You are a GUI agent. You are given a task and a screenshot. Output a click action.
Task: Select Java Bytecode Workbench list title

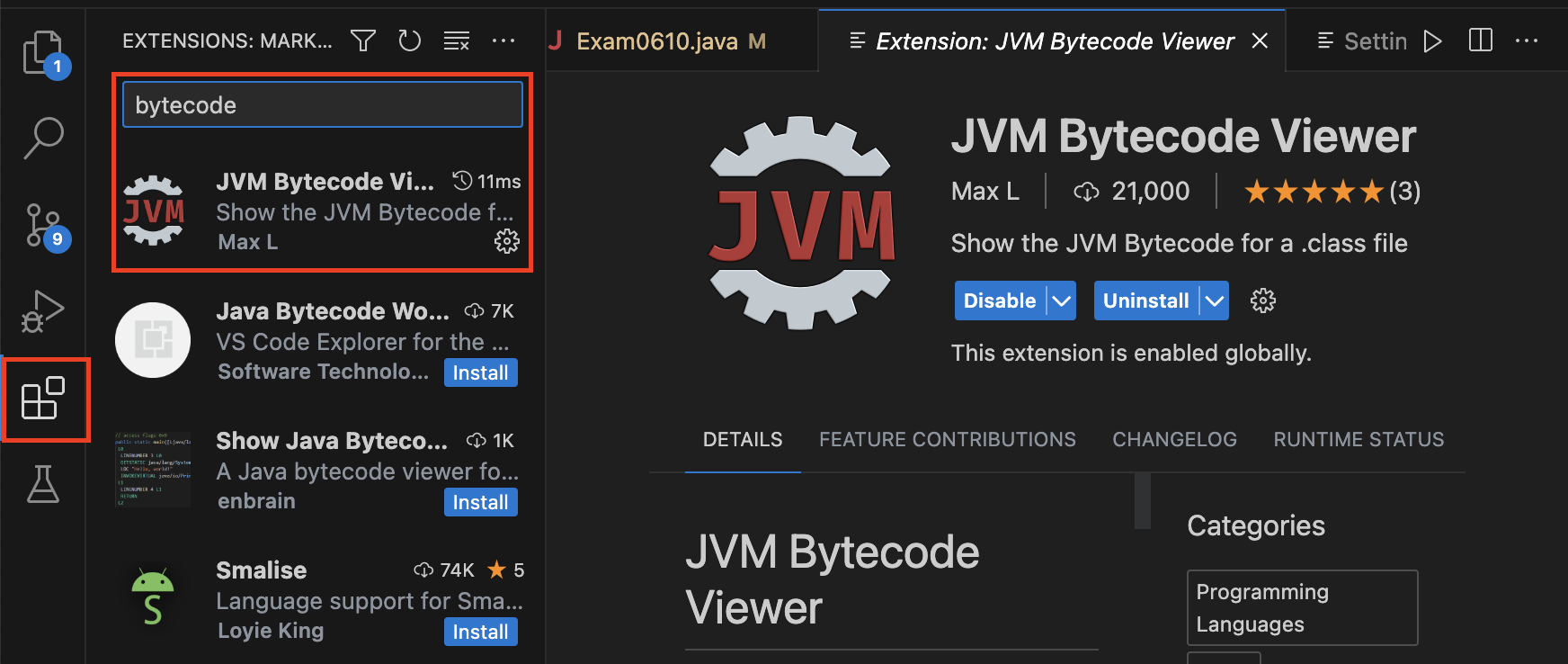[333, 311]
